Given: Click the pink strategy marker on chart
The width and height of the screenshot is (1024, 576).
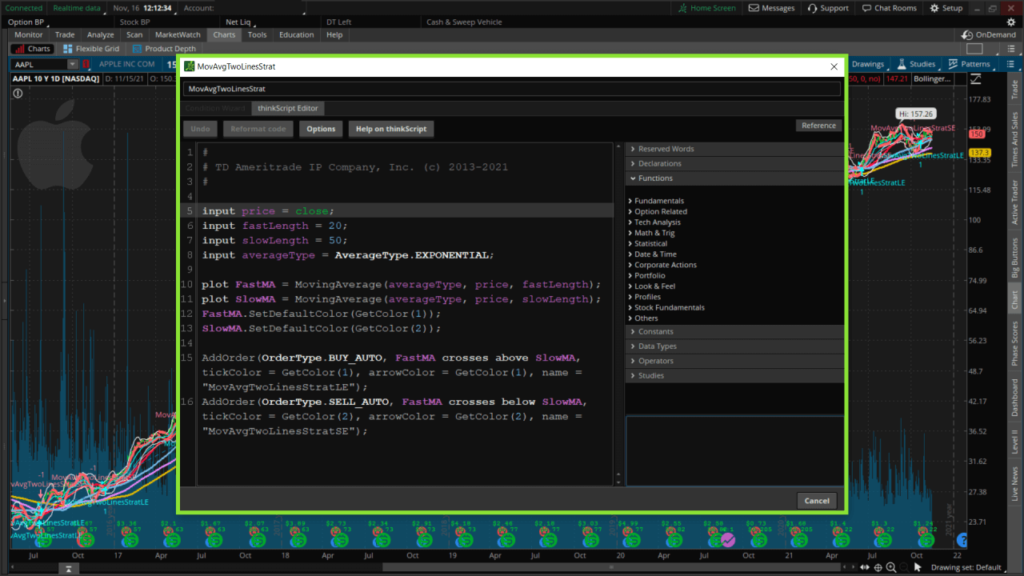Looking at the screenshot, I should pyautogui.click(x=728, y=540).
